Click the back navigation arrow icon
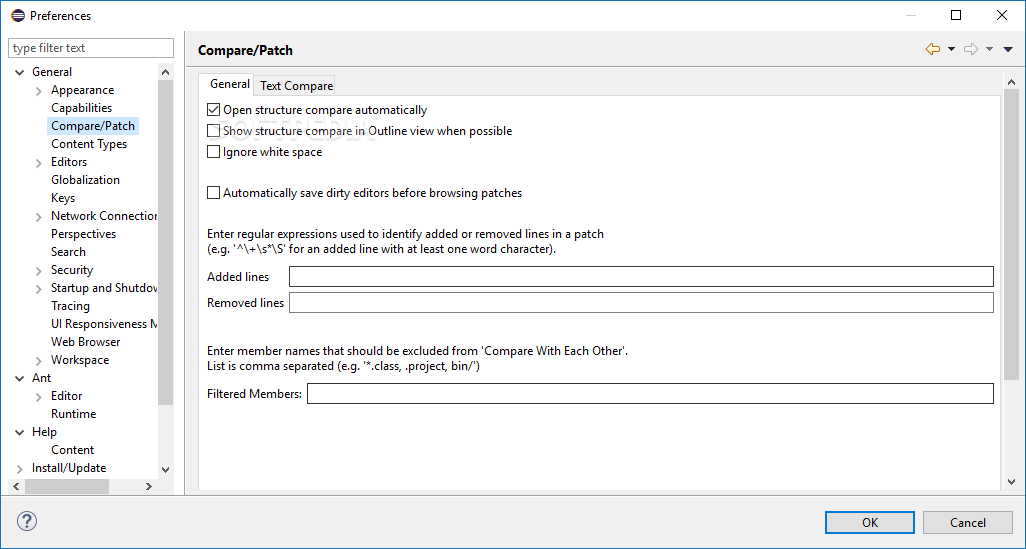The height and width of the screenshot is (549, 1026). tap(932, 49)
